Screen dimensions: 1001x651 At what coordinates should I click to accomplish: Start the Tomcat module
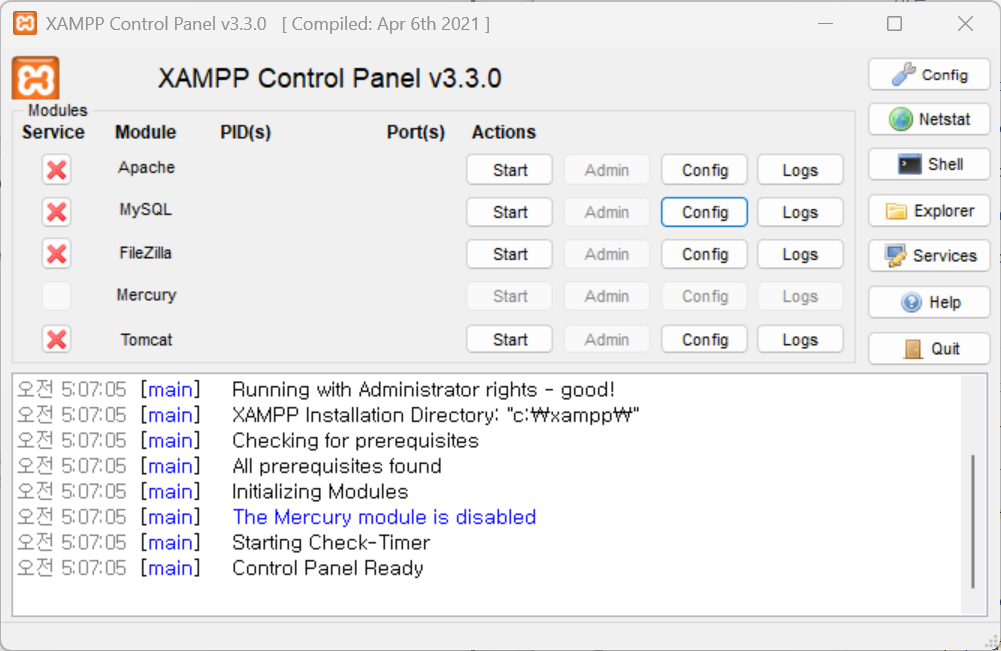(509, 340)
